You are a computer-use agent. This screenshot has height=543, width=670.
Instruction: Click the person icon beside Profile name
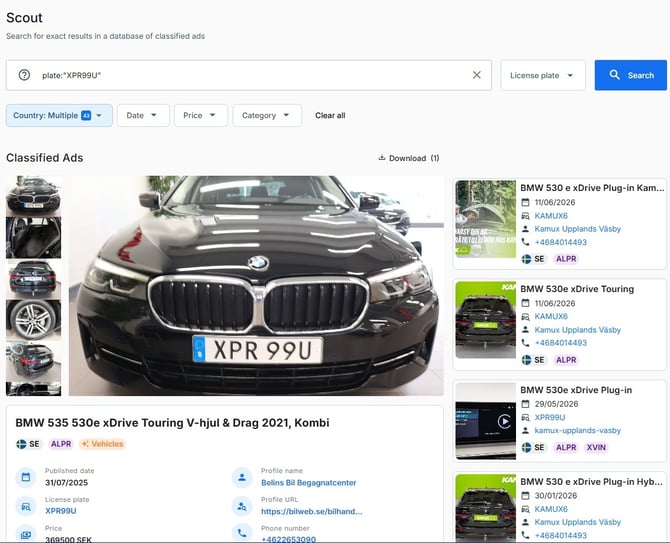coord(242,477)
